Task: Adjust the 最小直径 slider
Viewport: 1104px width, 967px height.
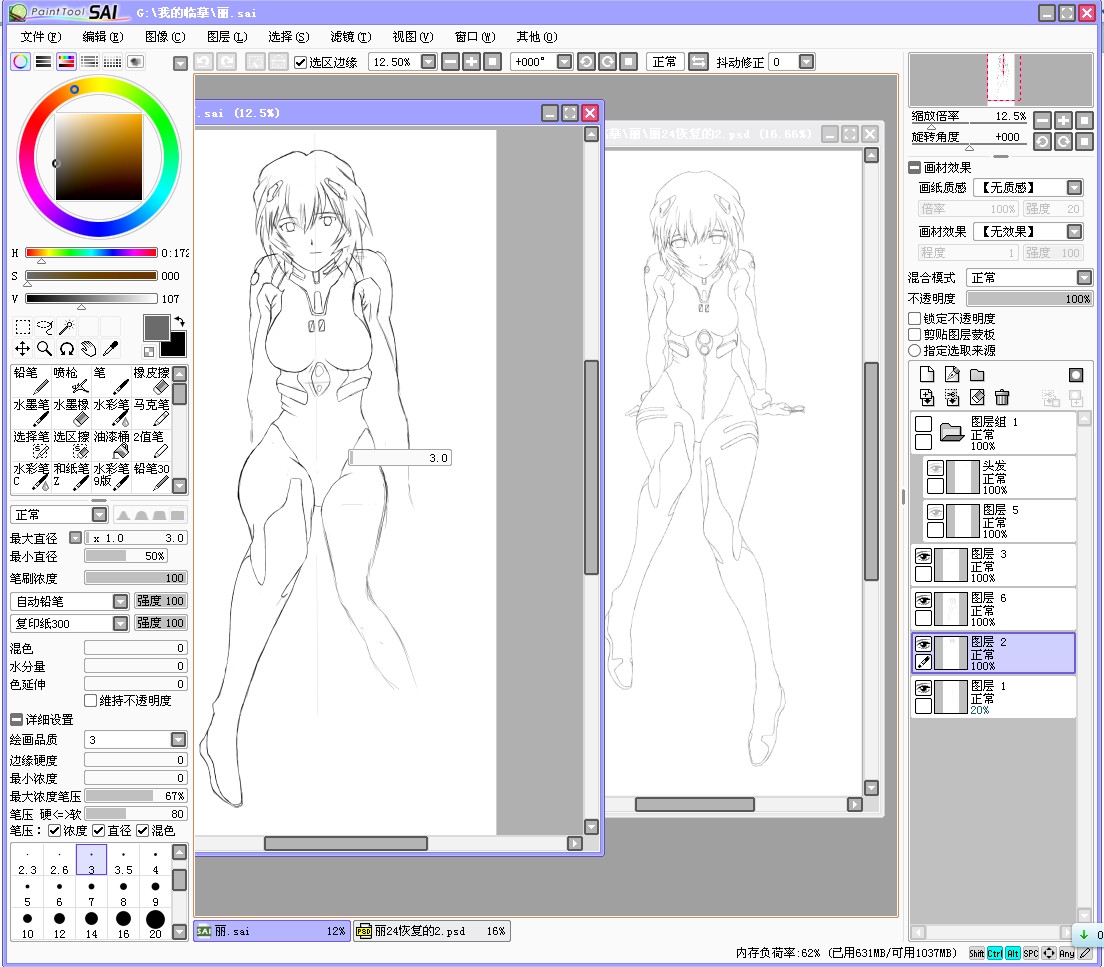Action: coord(126,556)
